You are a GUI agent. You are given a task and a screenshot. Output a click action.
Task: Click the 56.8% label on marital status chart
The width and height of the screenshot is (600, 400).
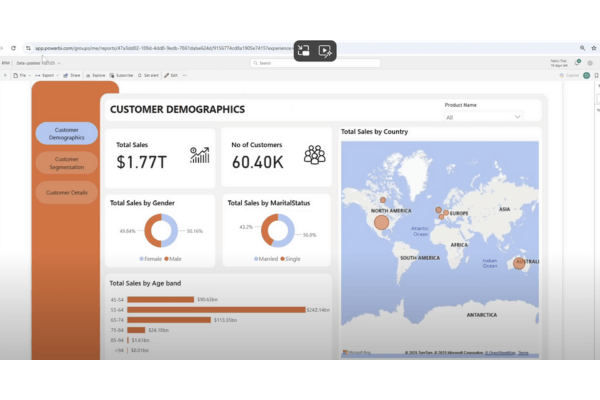[x=310, y=235]
